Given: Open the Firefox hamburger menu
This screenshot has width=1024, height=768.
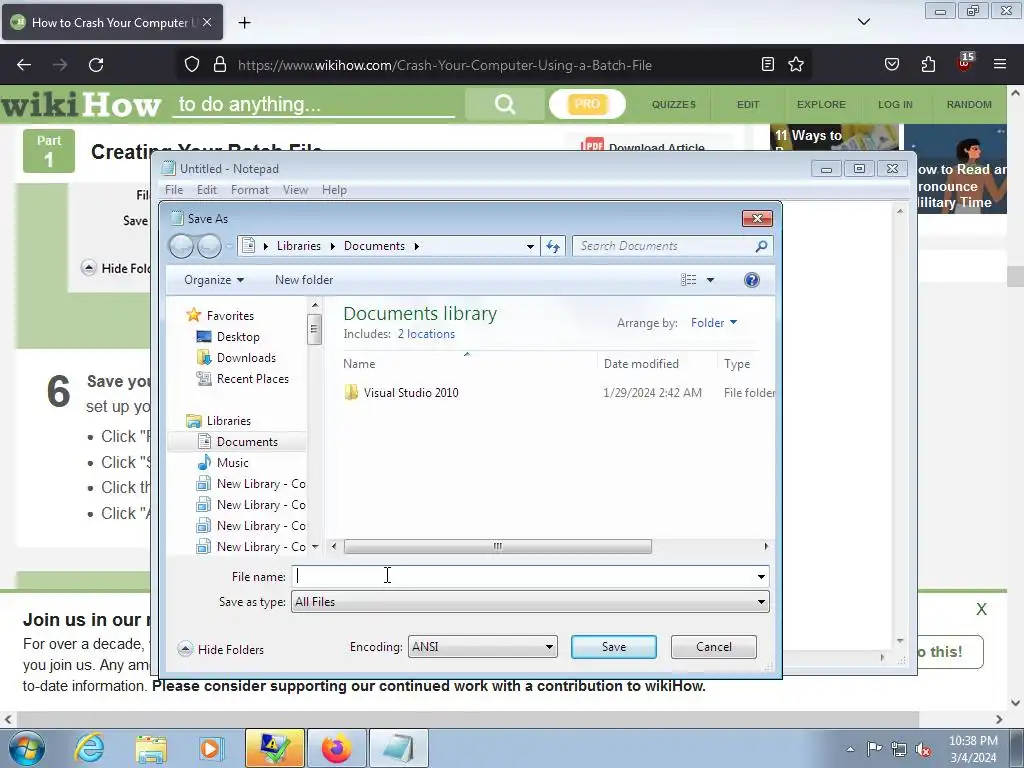Looking at the screenshot, I should [1000, 64].
